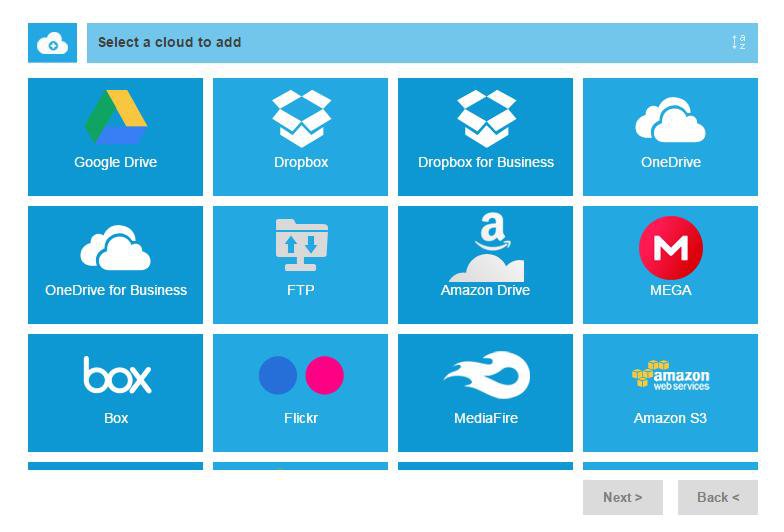Click the Amazon S3 text label
The width and height of the screenshot is (784, 532).
coord(670,418)
